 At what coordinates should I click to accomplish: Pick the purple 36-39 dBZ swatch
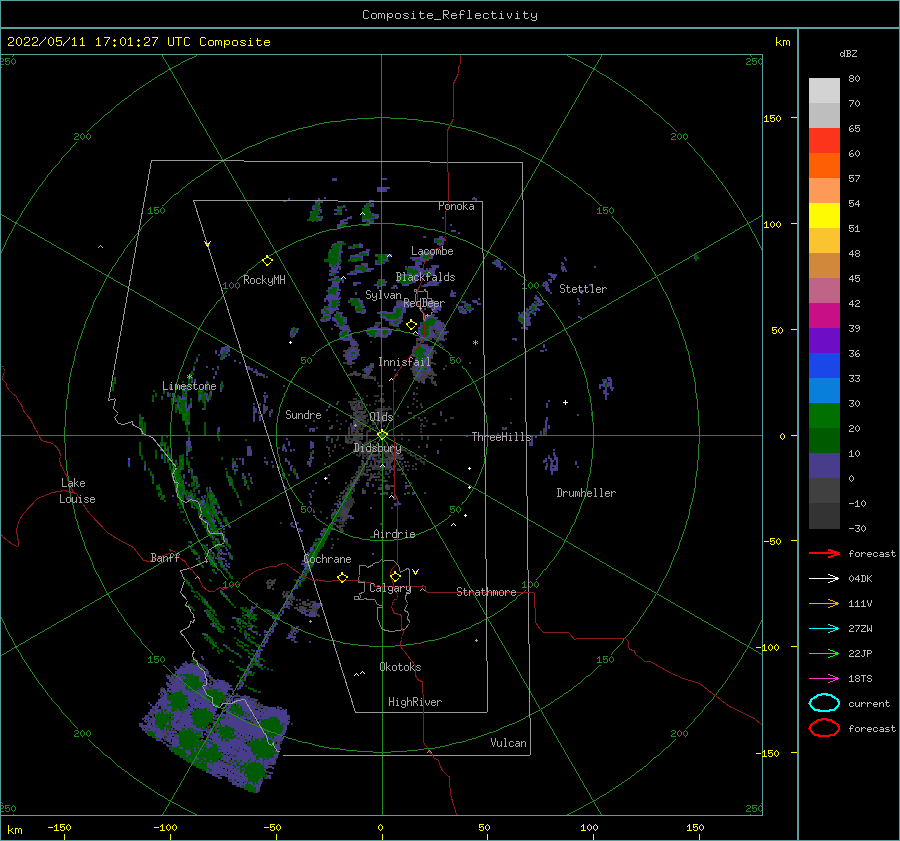(x=824, y=340)
